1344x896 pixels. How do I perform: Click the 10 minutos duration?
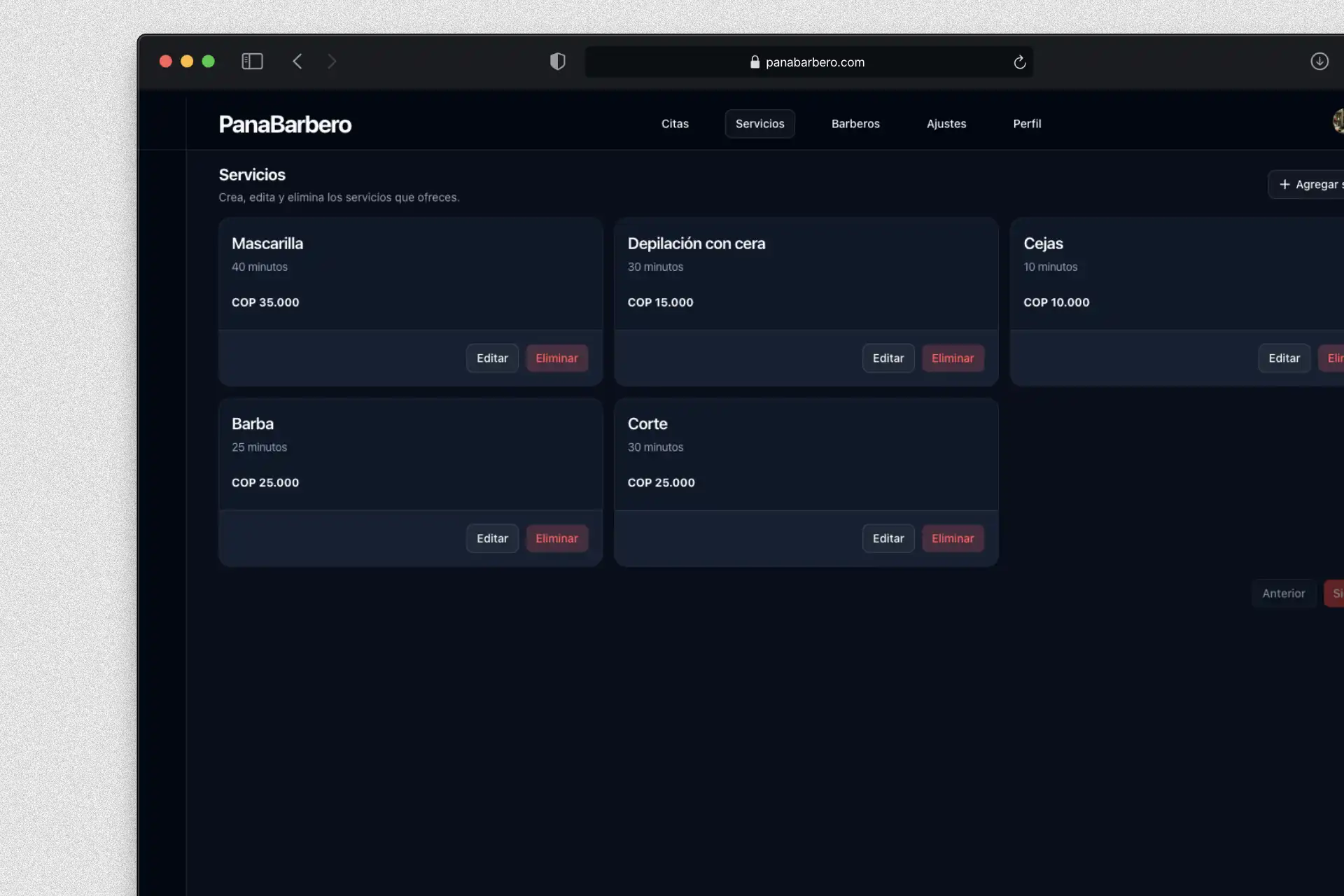point(1050,267)
